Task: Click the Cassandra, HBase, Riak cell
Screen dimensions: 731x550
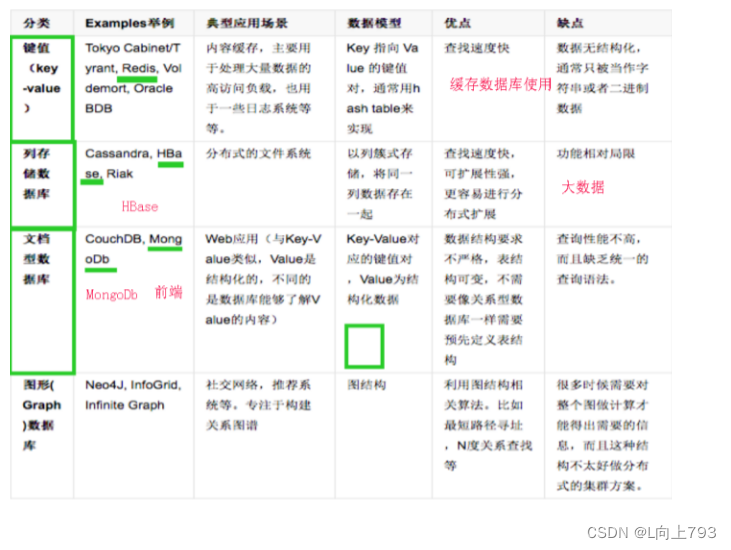Action: coord(133,184)
